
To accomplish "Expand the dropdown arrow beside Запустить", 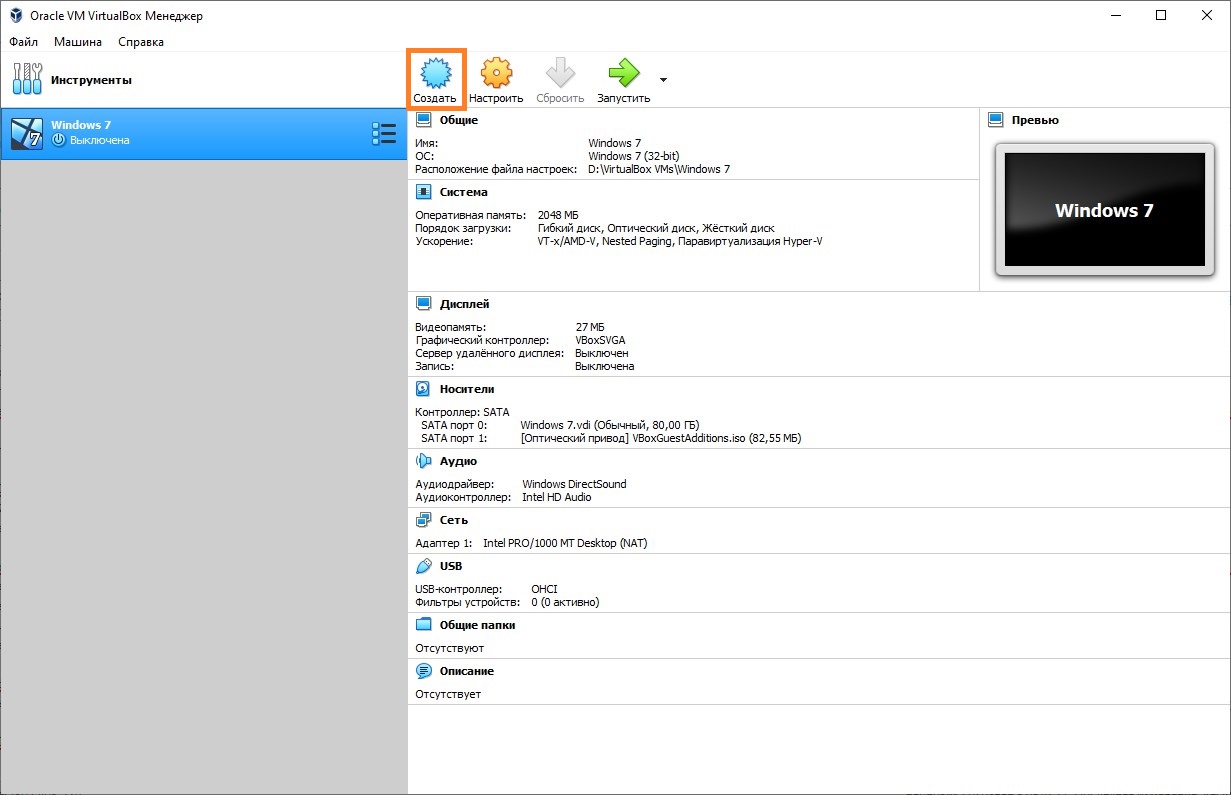I will pyautogui.click(x=663, y=80).
